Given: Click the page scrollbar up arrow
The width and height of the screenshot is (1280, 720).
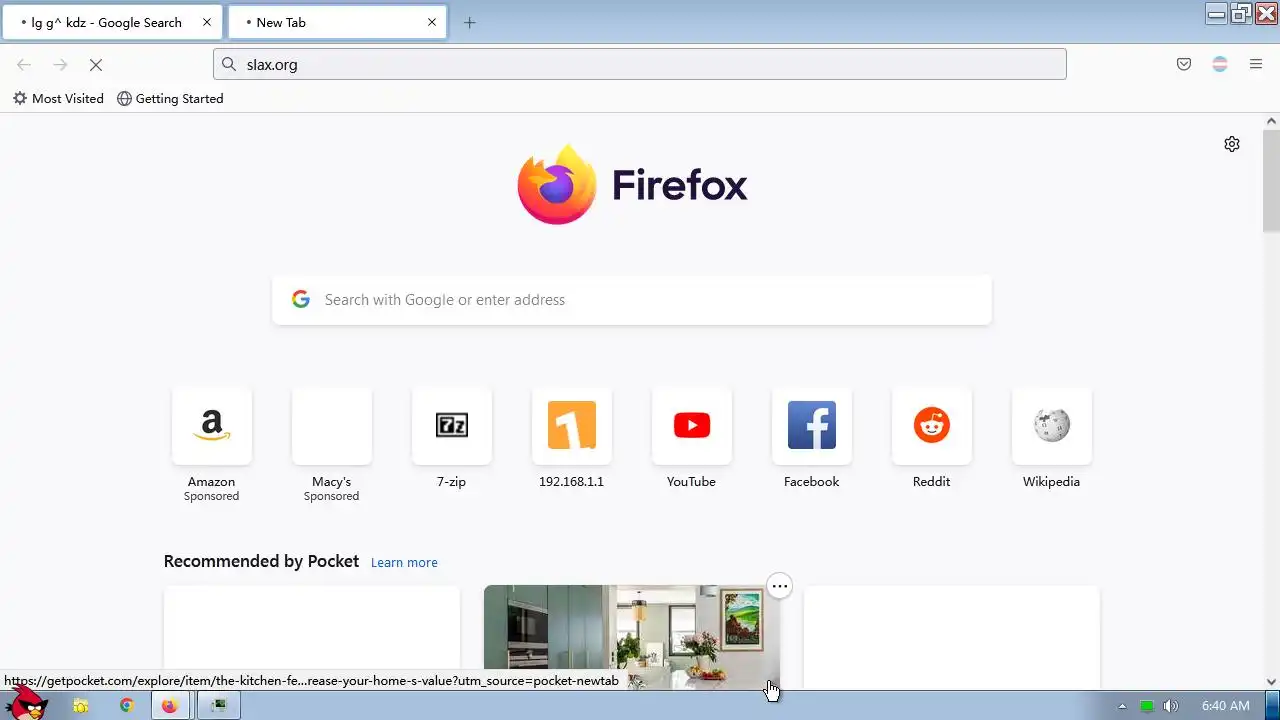Looking at the screenshot, I should (x=1271, y=121).
